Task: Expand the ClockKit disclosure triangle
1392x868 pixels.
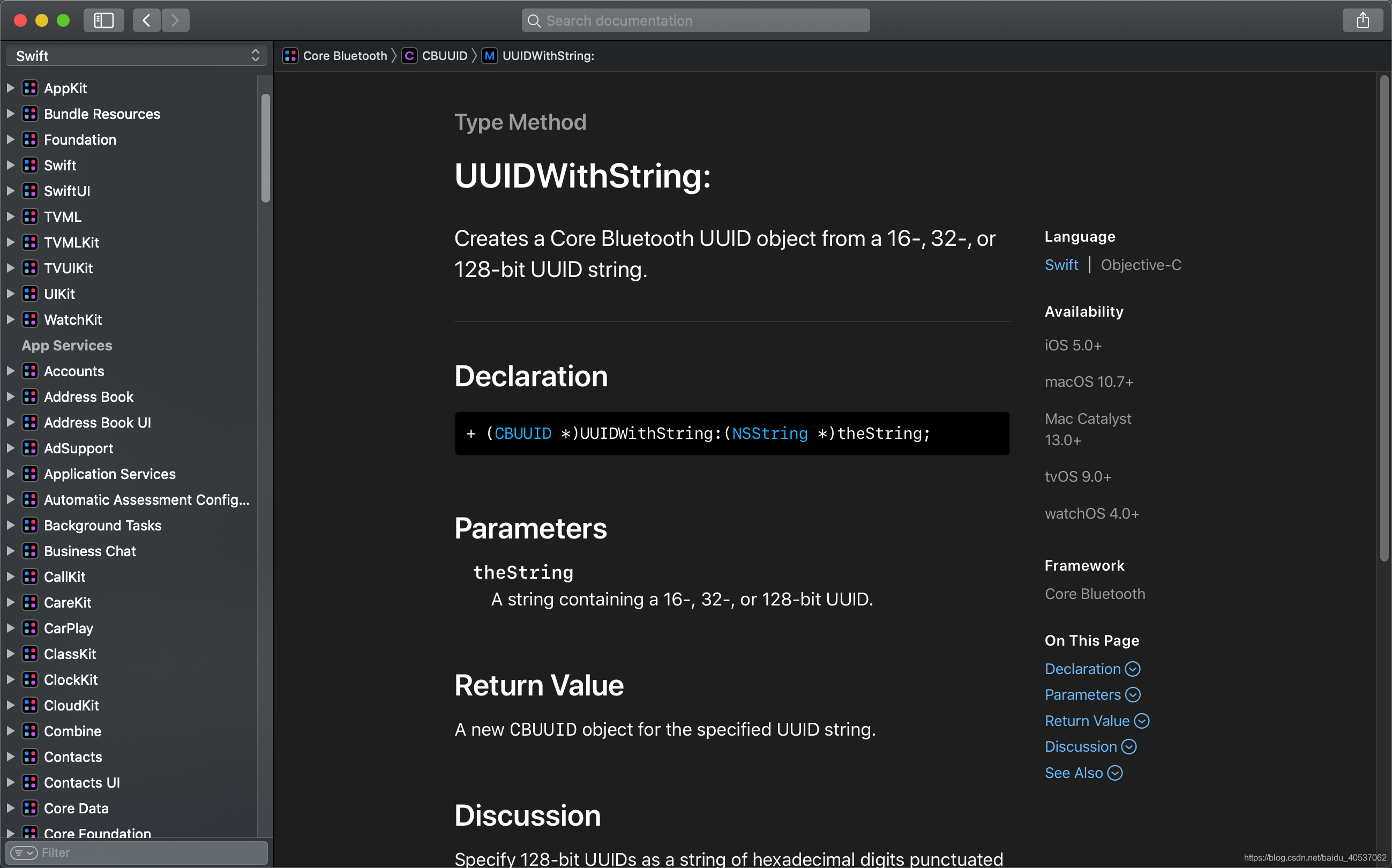Action: pos(10,680)
